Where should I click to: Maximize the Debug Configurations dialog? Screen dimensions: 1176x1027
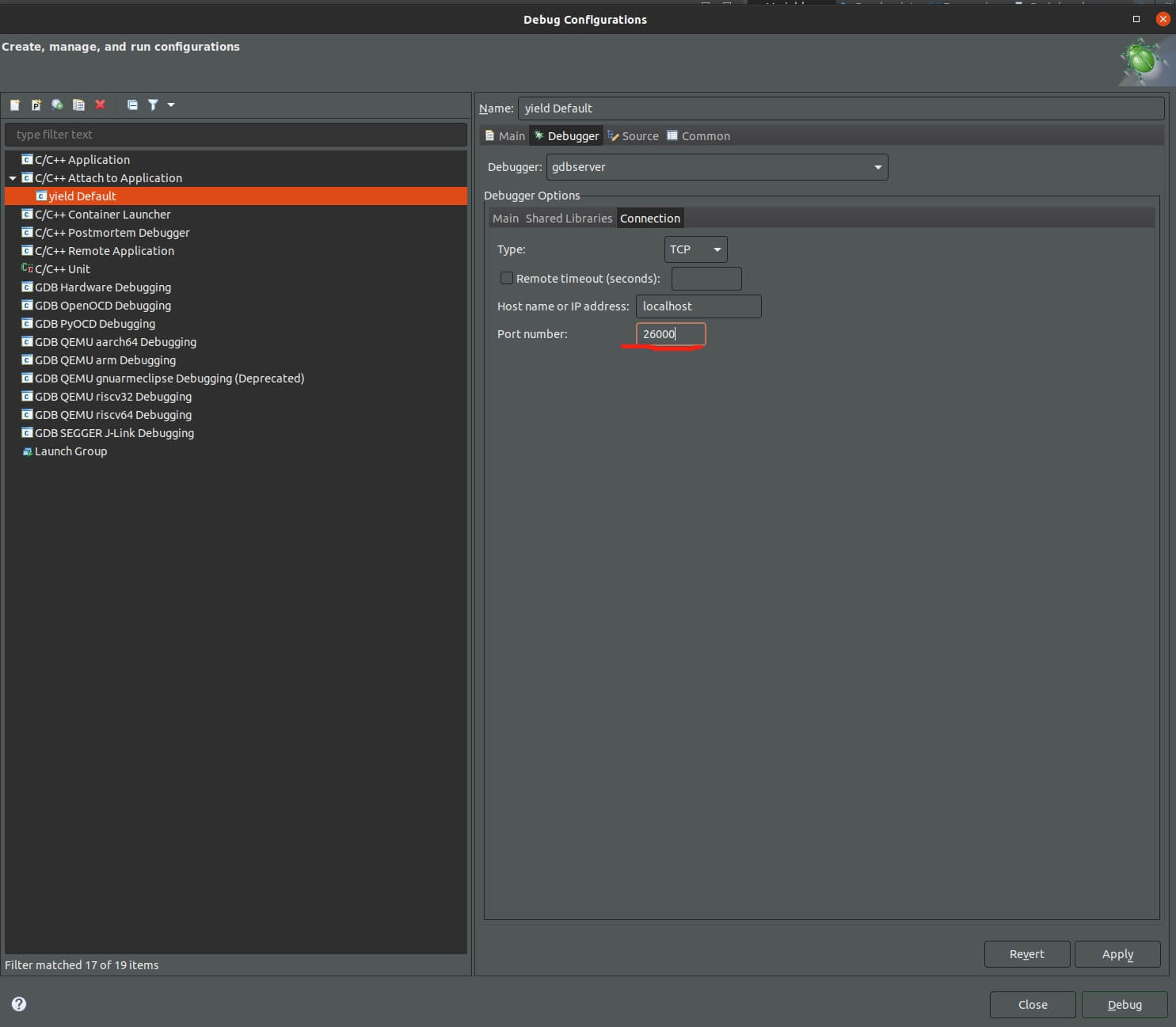(x=1136, y=19)
